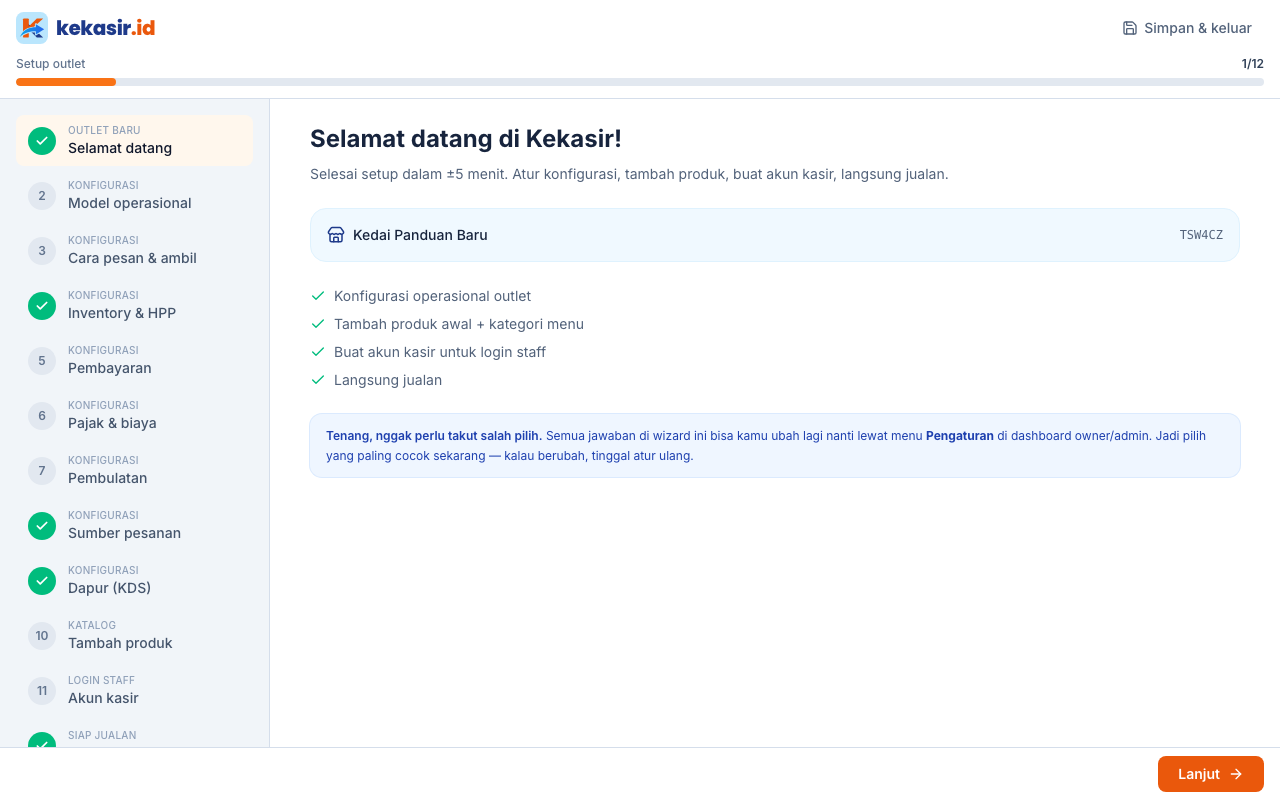
Task: Click the green check icon for Dapur (KDS)
Action: point(42,580)
